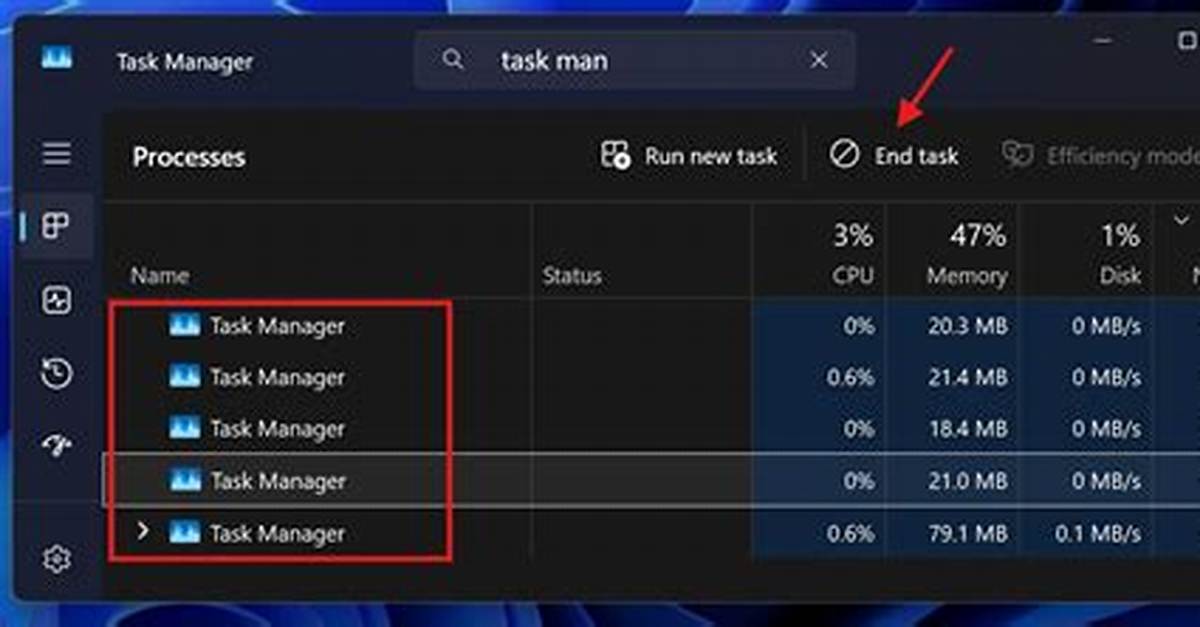Click the Task Manager app icon in title bar
The width and height of the screenshot is (1200, 627).
(57, 59)
